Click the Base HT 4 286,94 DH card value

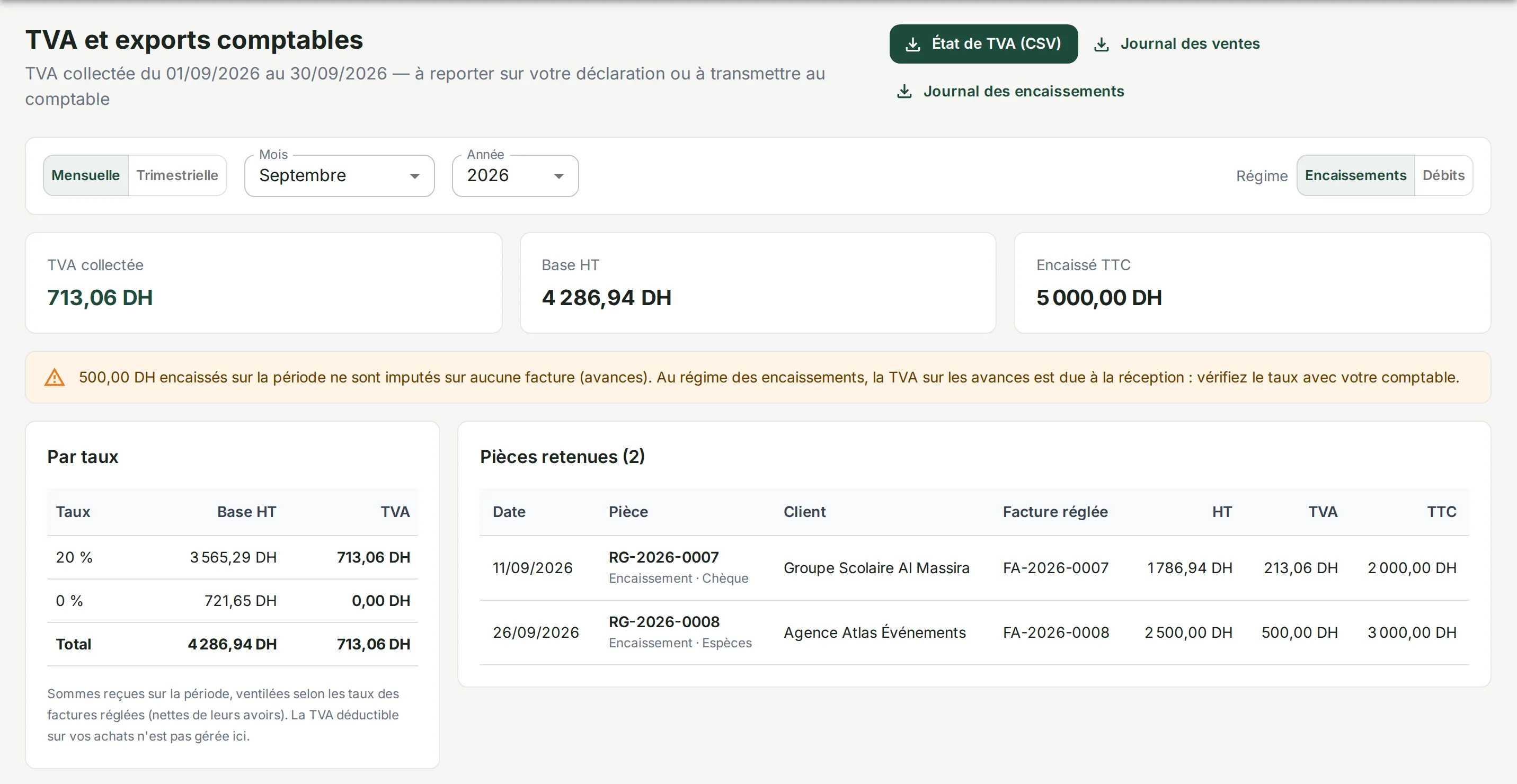(x=606, y=298)
